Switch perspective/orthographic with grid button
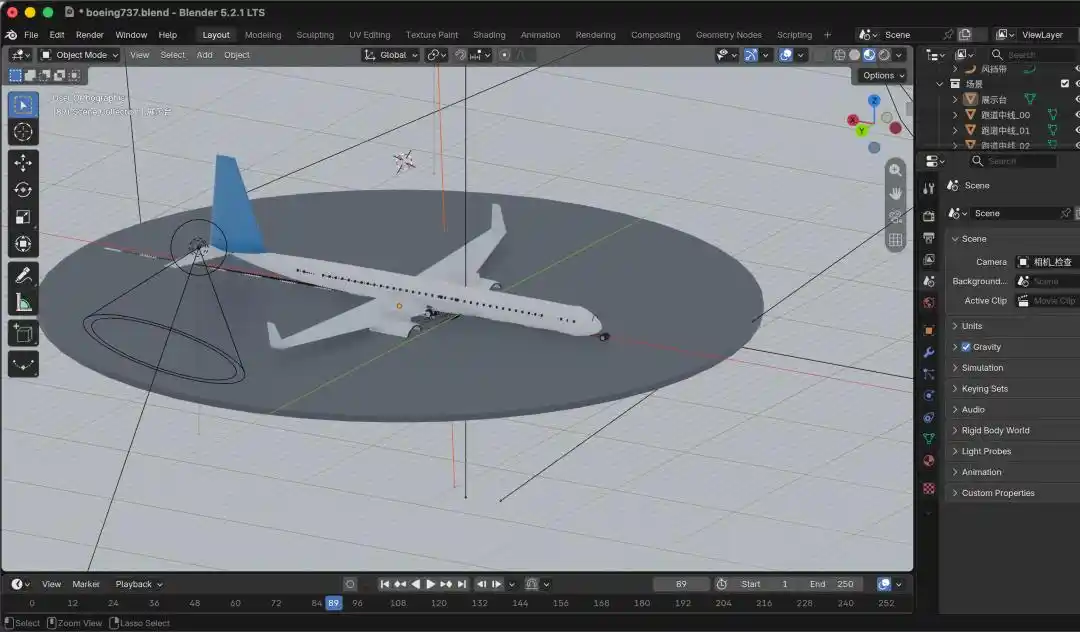 pos(895,240)
